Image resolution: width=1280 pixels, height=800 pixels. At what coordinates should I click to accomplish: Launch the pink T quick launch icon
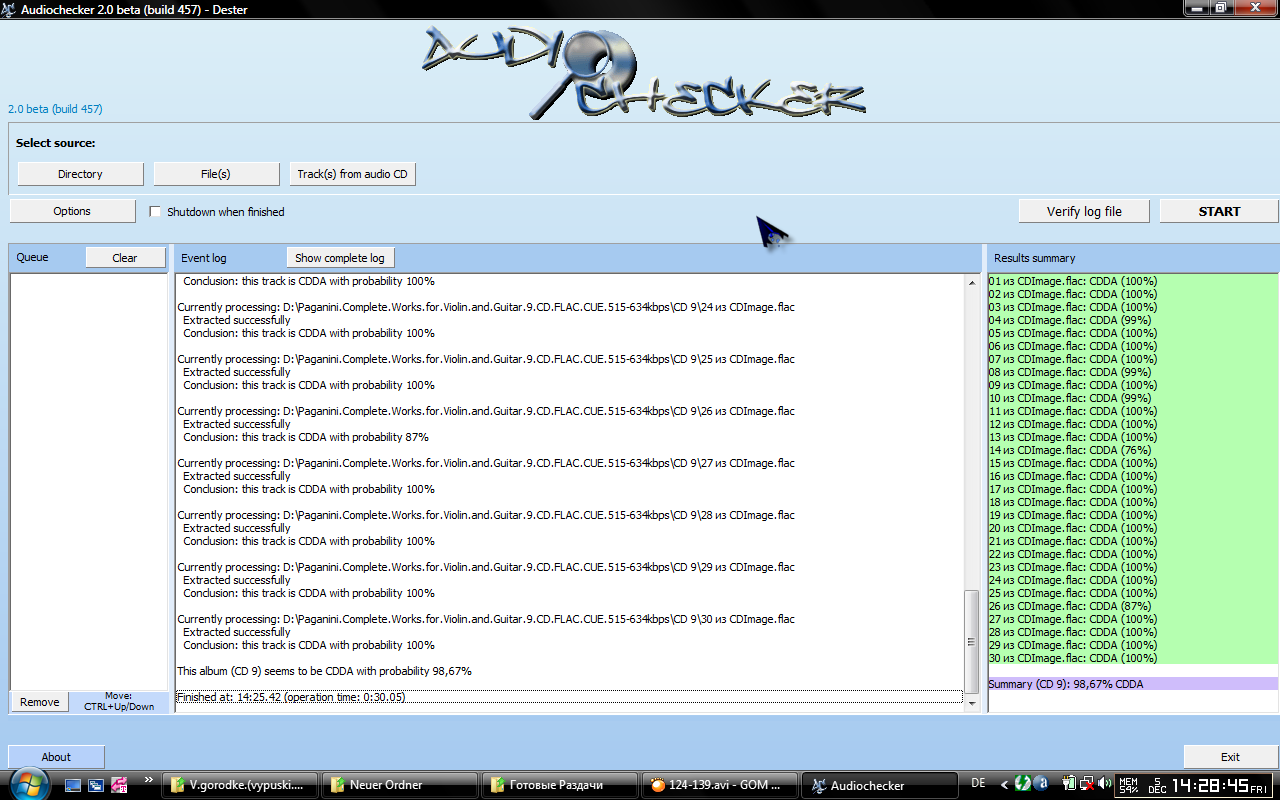pos(119,785)
